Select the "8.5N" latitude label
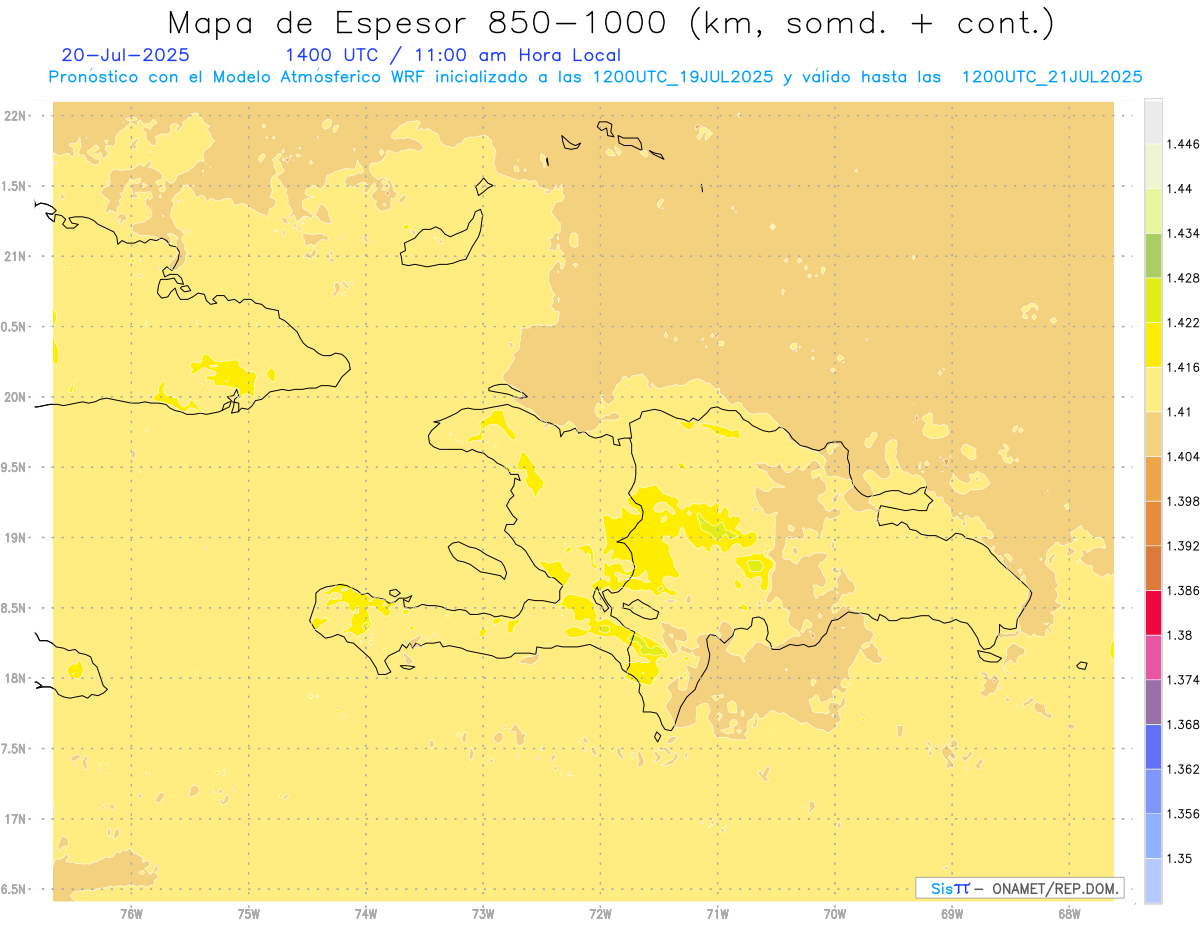 15,608
